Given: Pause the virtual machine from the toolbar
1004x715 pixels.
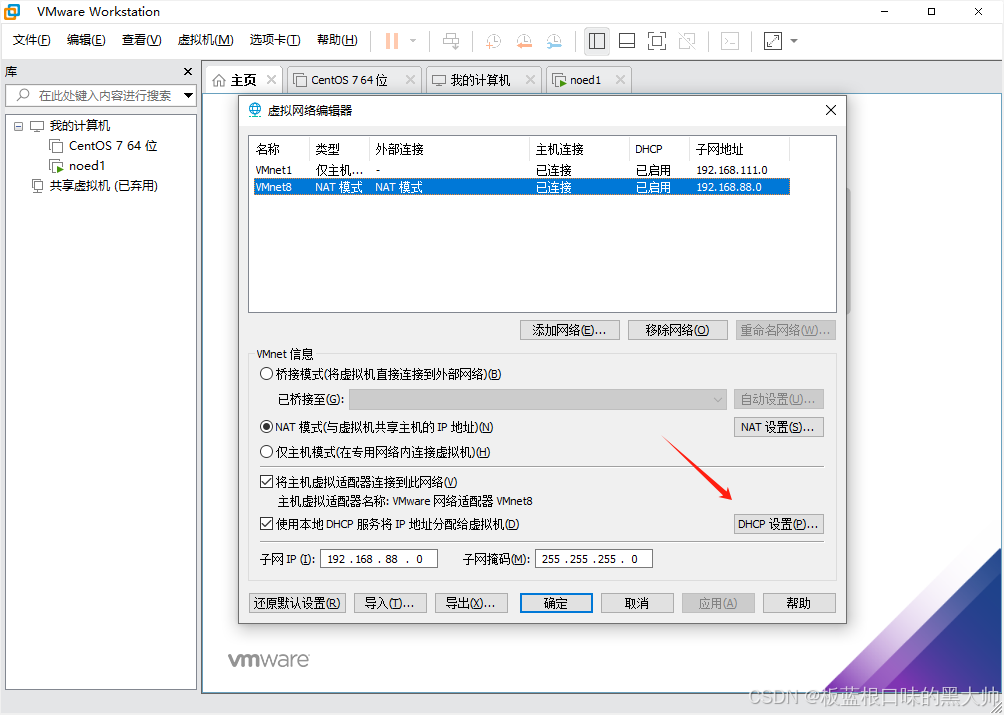Looking at the screenshot, I should (x=392, y=41).
